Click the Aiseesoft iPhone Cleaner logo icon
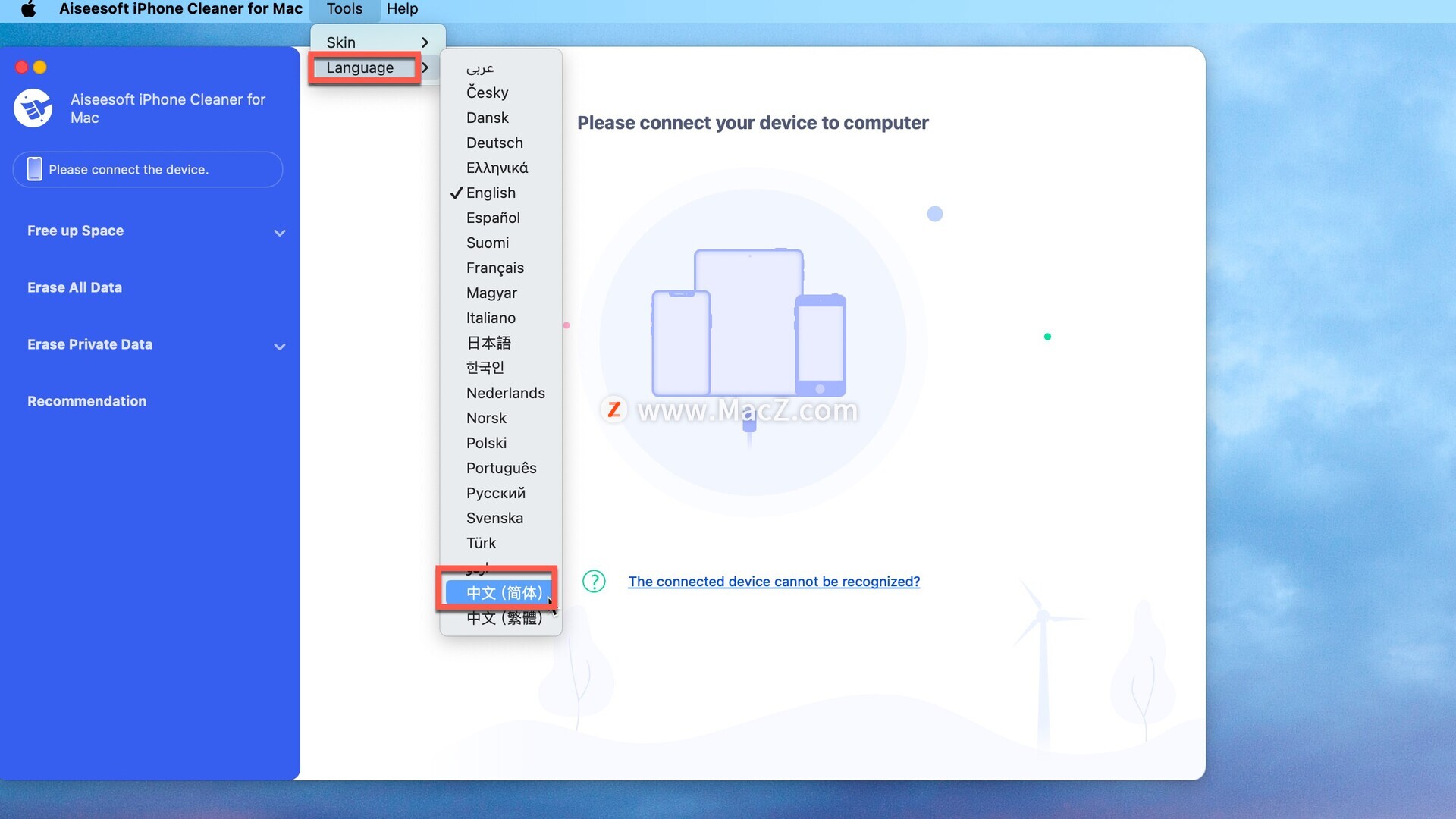1456x819 pixels. [x=33, y=108]
